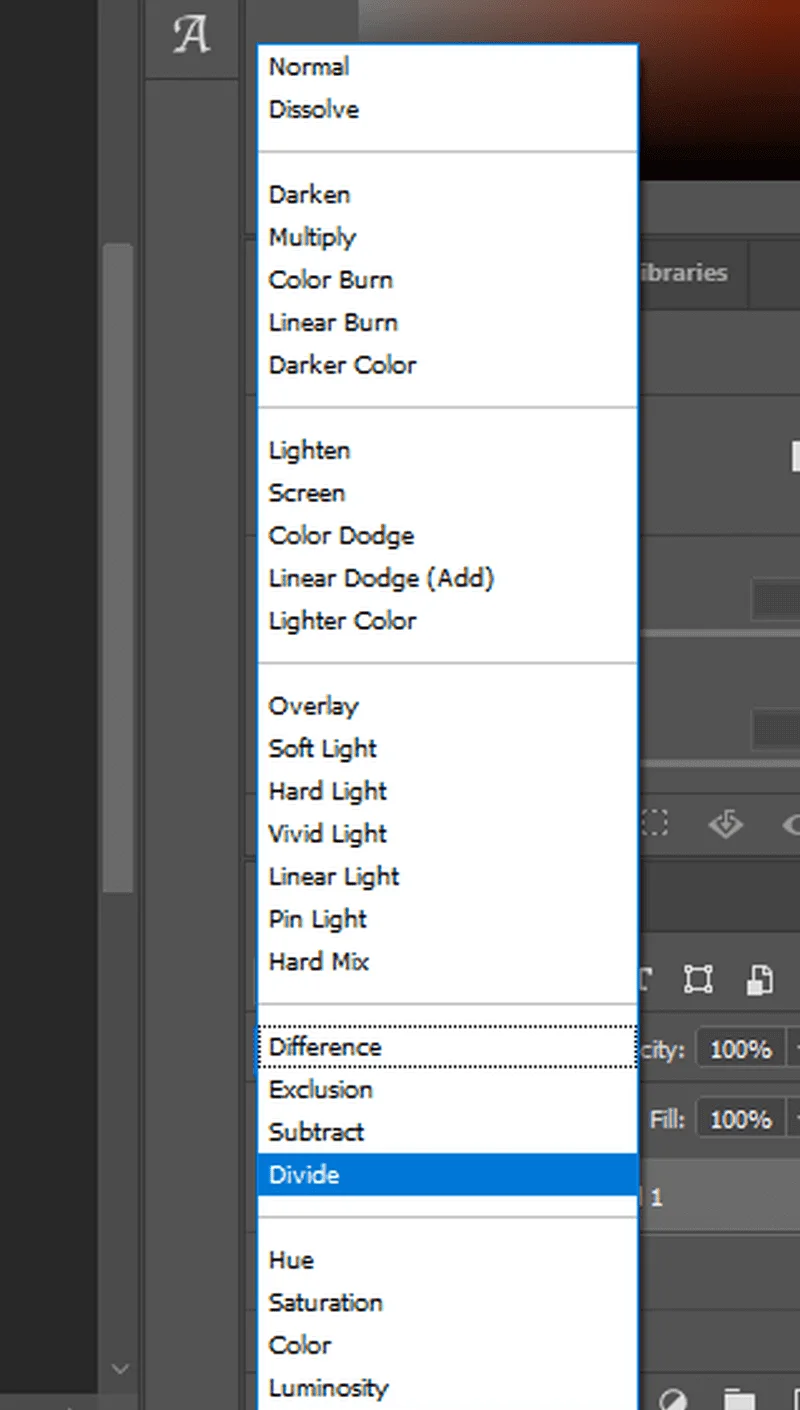The width and height of the screenshot is (800, 1410).
Task: Choose Color Dodge blend mode
Action: (447, 536)
